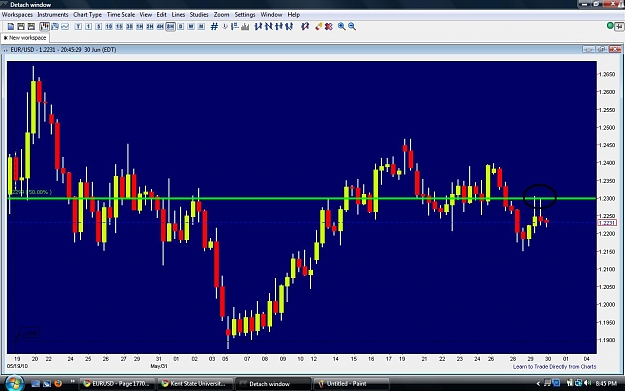Click the red-marked line edit tool icon

pos(305,27)
